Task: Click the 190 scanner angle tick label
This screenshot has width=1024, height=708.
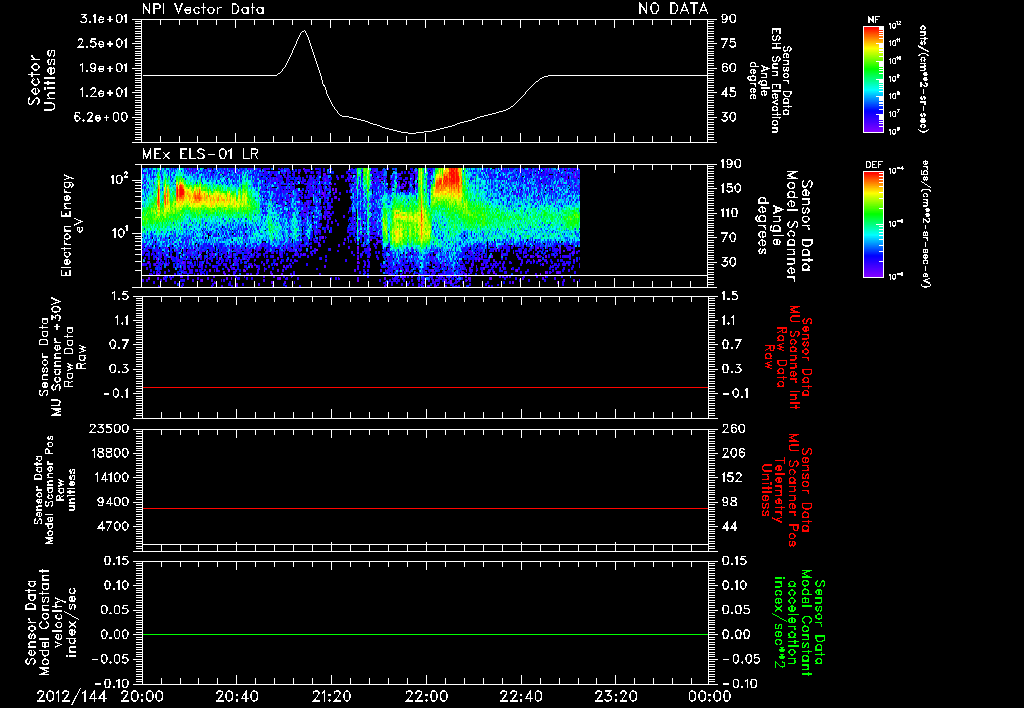Action: (x=731, y=164)
